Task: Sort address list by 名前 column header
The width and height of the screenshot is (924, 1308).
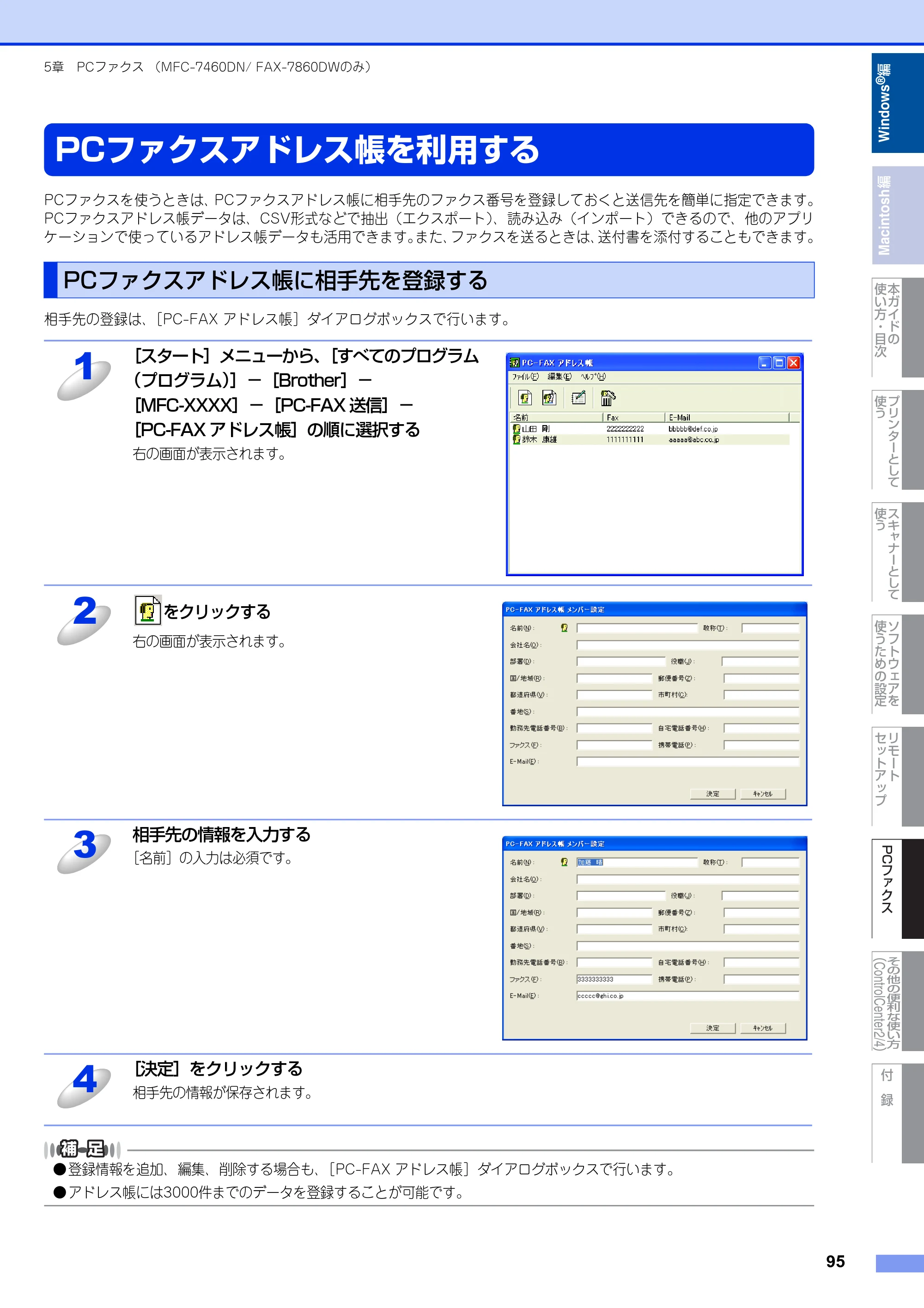Action: point(556,418)
